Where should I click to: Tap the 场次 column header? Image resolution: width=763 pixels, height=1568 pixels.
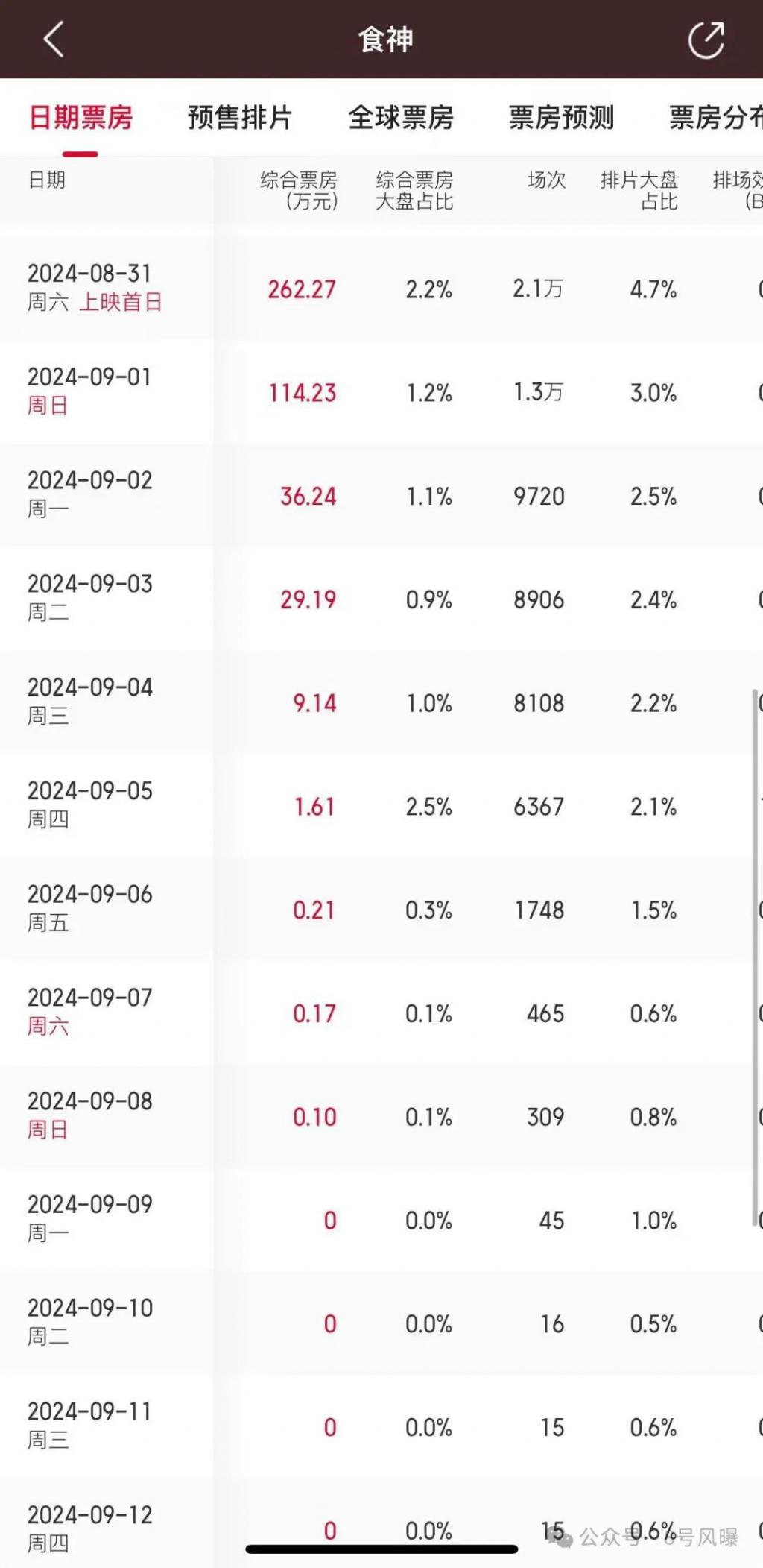[x=546, y=180]
